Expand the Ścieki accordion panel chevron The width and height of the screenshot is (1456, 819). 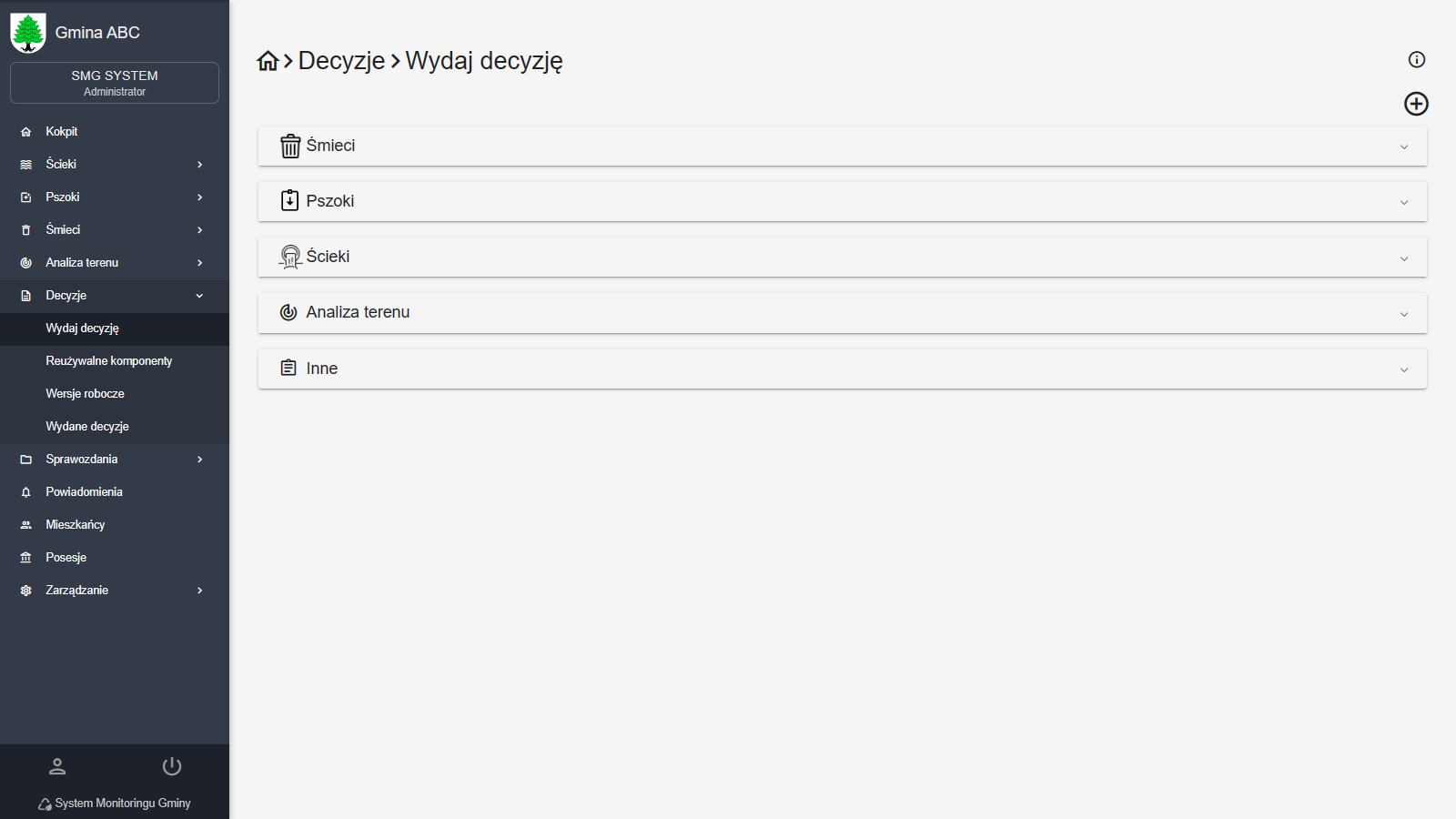(x=1404, y=258)
